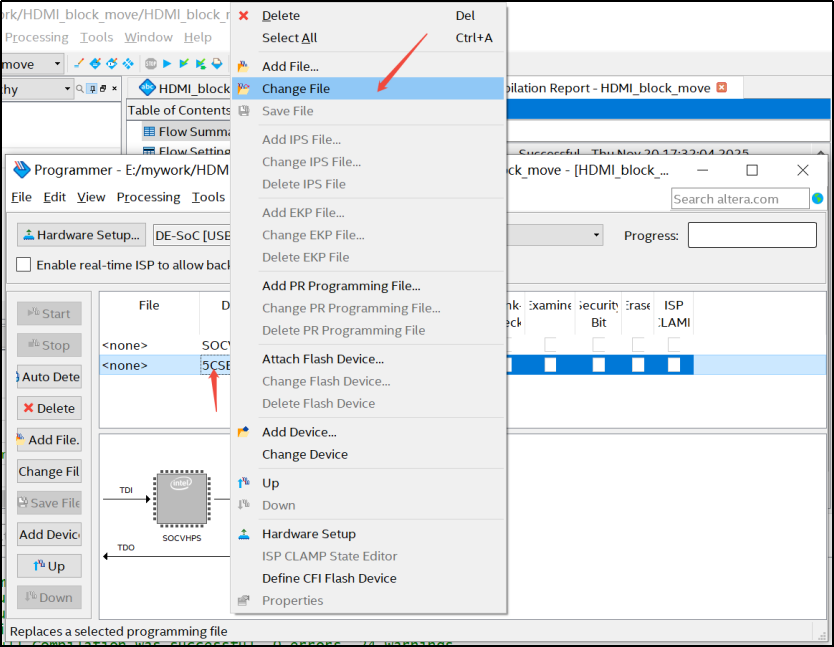Choose Add PR Programming File... entry
This screenshot has height=647, width=834.
(368, 286)
